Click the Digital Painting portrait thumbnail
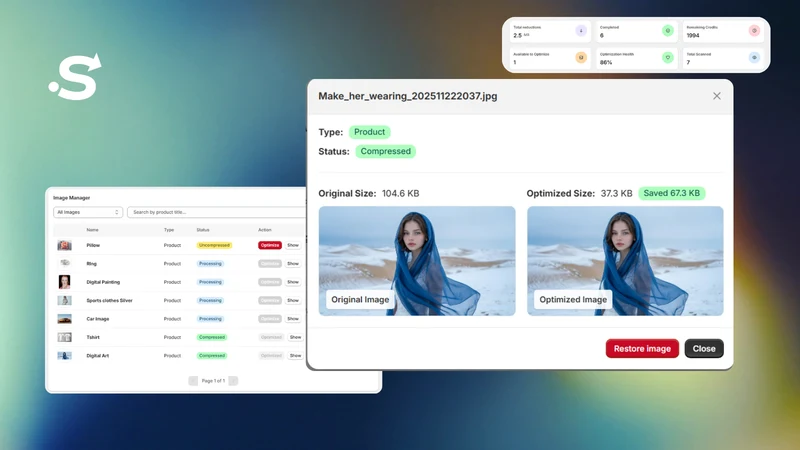 [x=64, y=282]
